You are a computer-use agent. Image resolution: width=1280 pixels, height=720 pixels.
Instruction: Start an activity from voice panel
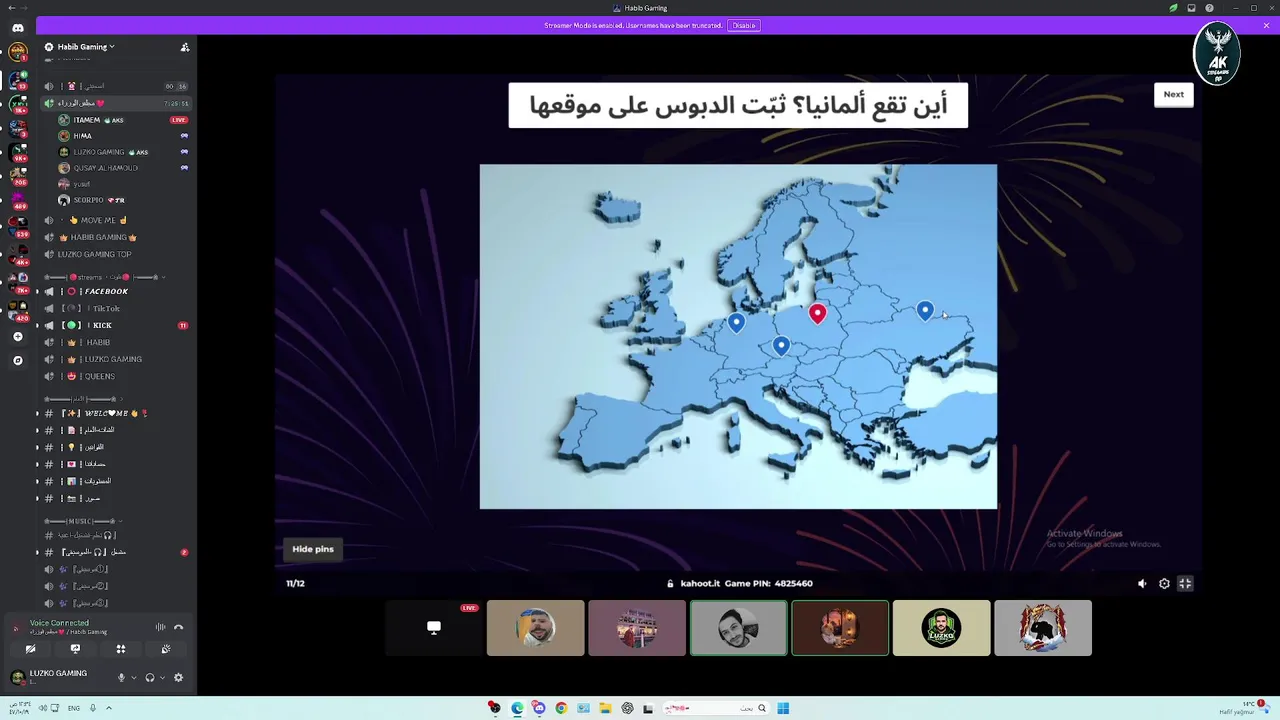coord(121,649)
